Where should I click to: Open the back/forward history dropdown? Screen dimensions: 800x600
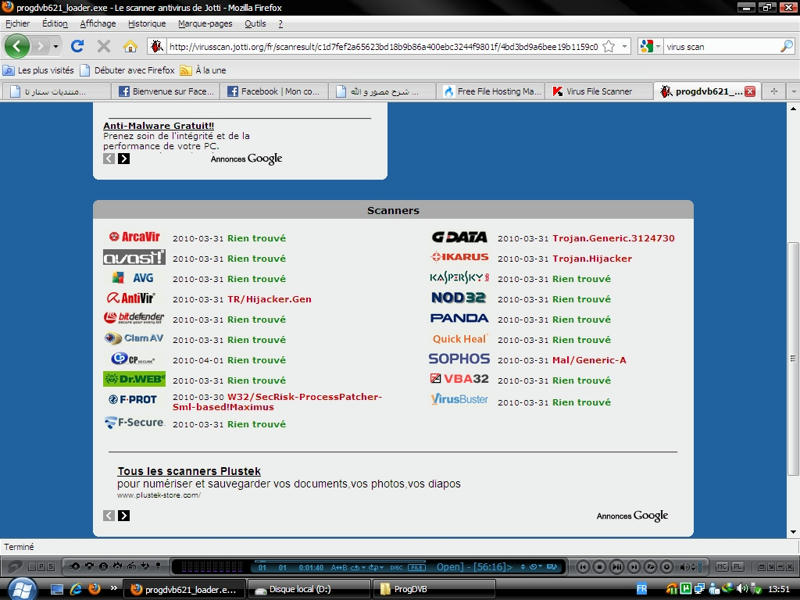click(x=56, y=46)
